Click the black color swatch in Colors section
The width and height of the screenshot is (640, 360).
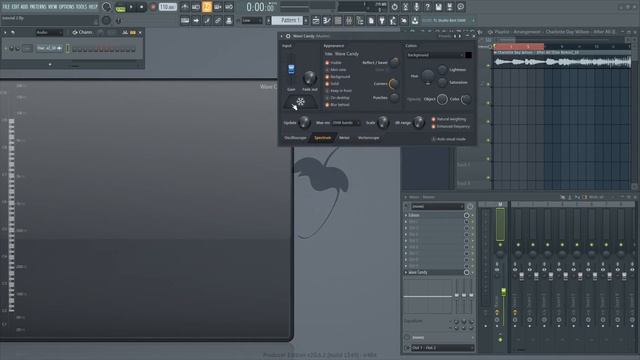click(x=468, y=55)
